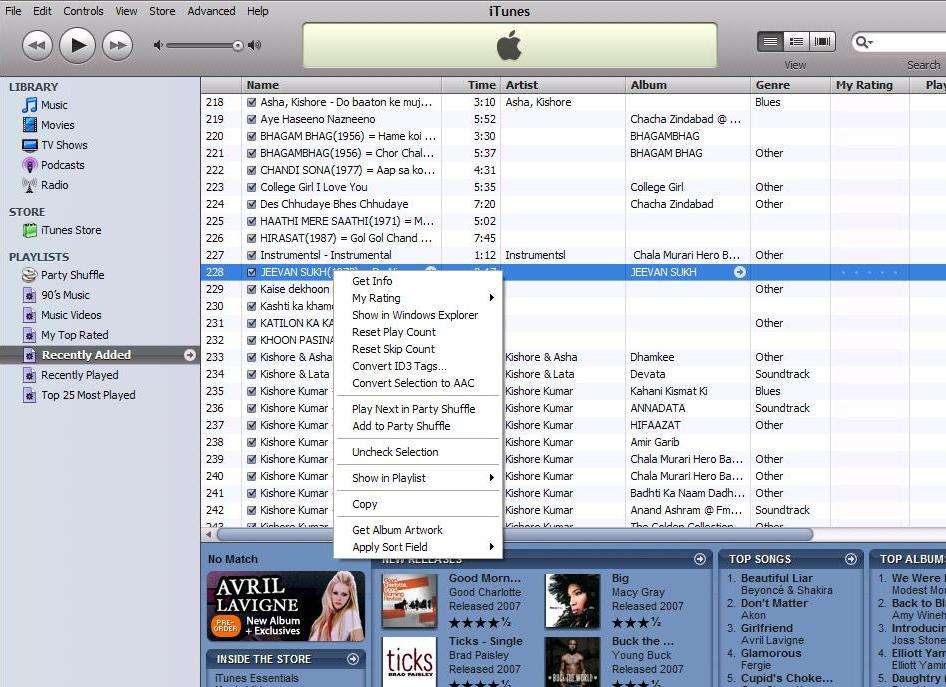Image resolution: width=946 pixels, height=687 pixels.
Task: Open the File menu
Action: 13,11
